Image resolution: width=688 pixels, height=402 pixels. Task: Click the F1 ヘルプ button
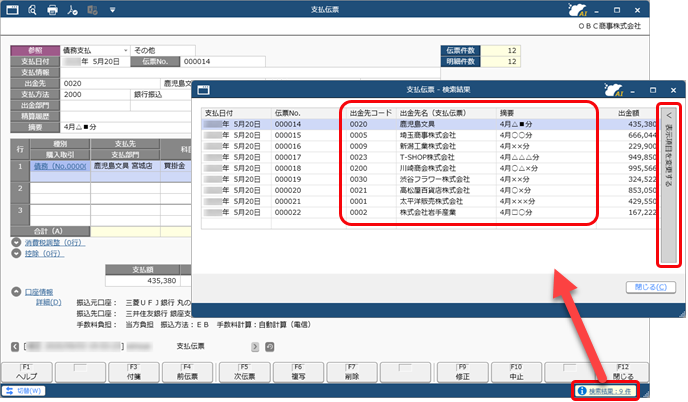(x=27, y=372)
